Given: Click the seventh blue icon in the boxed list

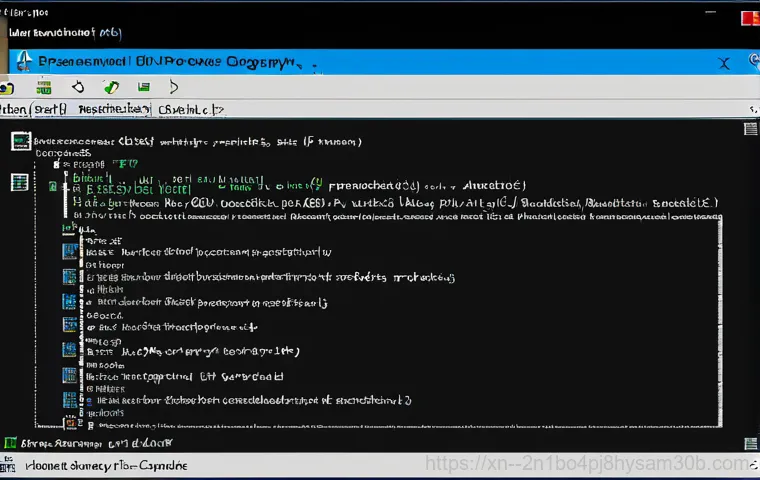Looking at the screenshot, I should [70, 400].
